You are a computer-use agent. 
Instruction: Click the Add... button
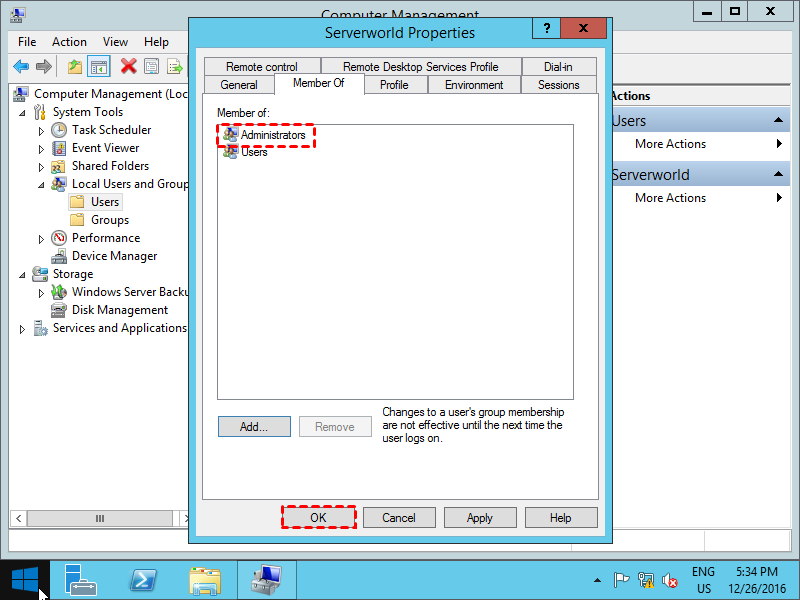coord(254,427)
